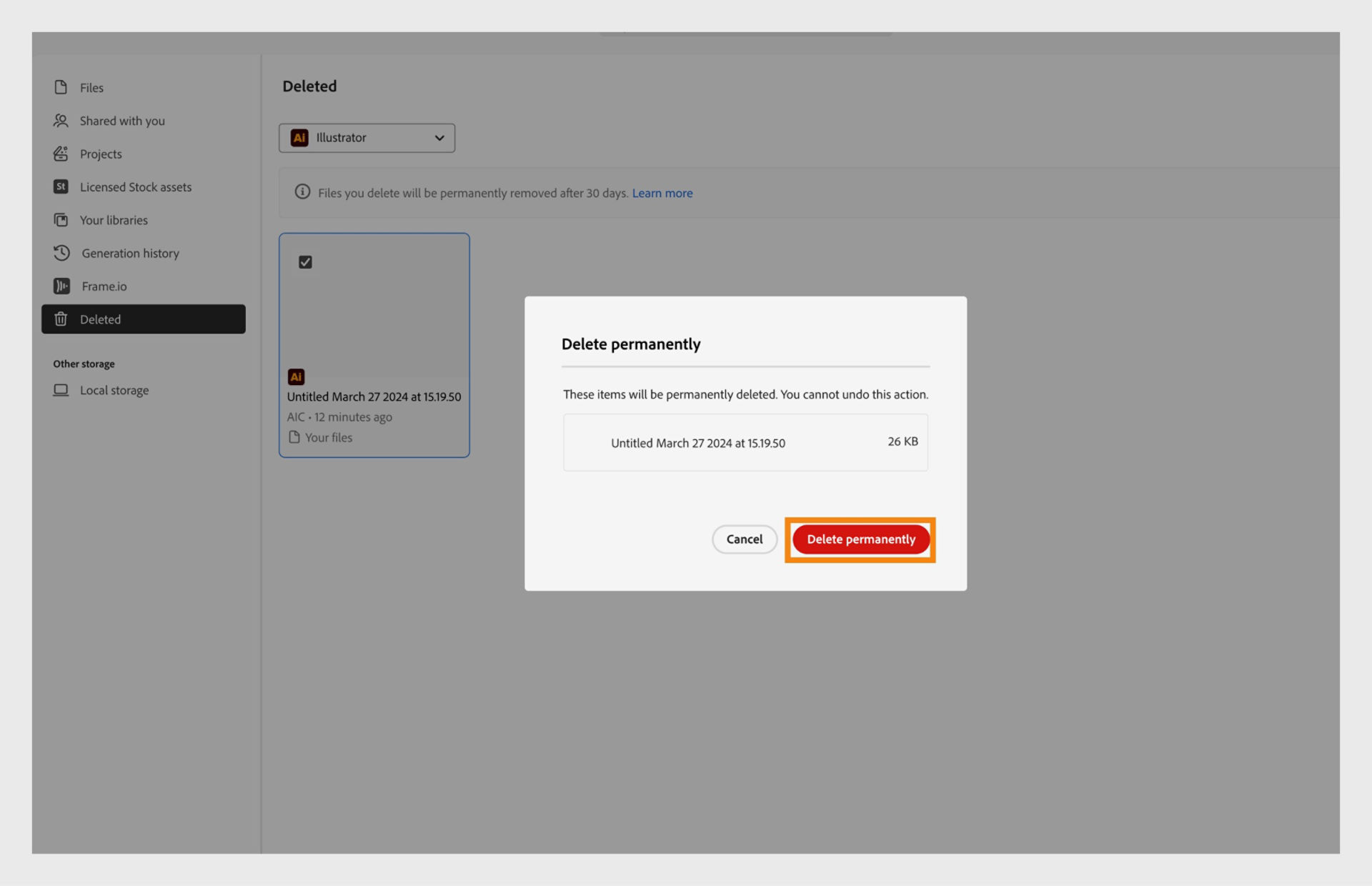Select the Deleted sidebar item
Image resolution: width=1372 pixels, height=886 pixels.
143,319
